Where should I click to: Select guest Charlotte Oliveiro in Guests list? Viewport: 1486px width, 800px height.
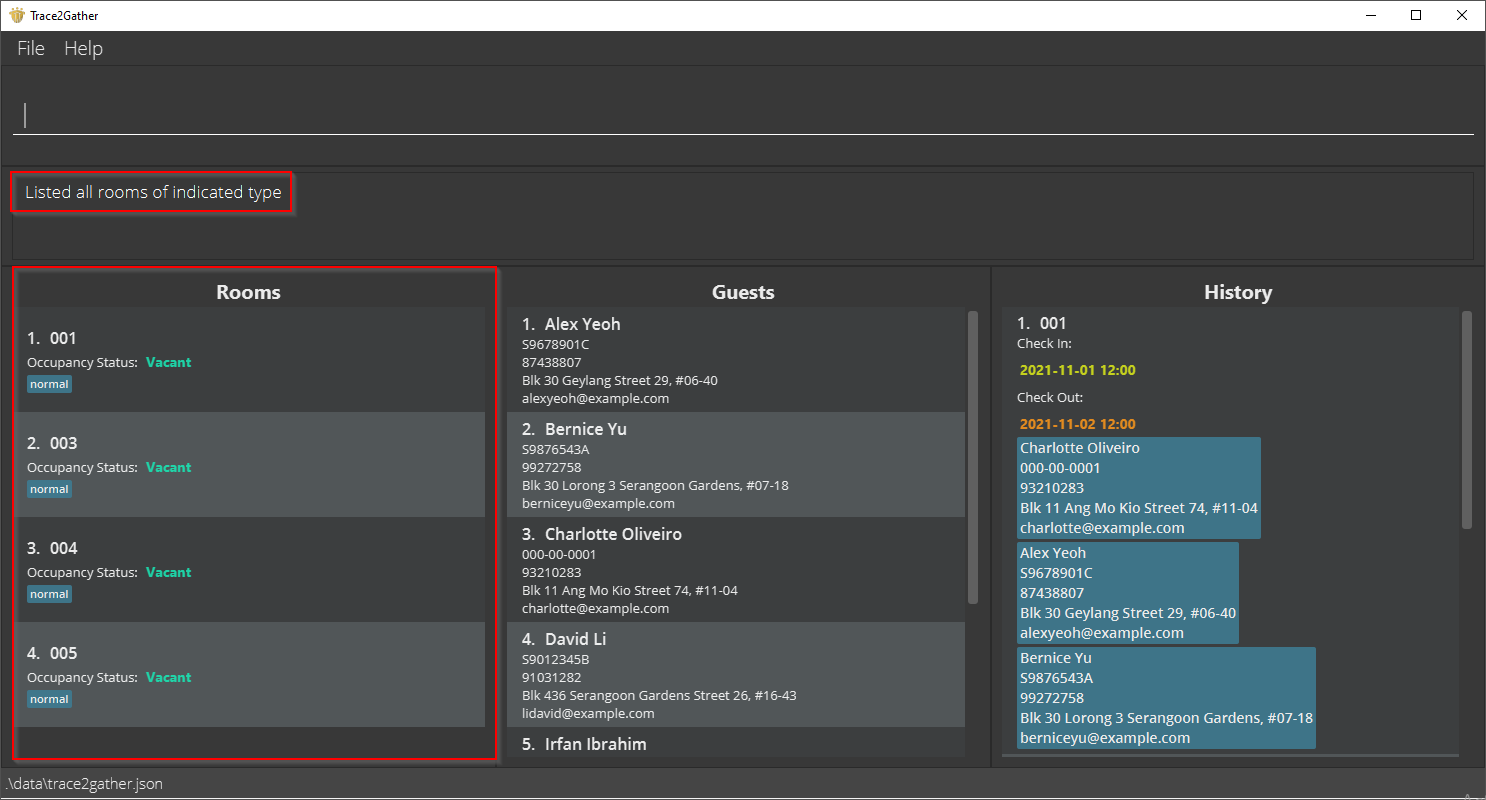coord(736,570)
